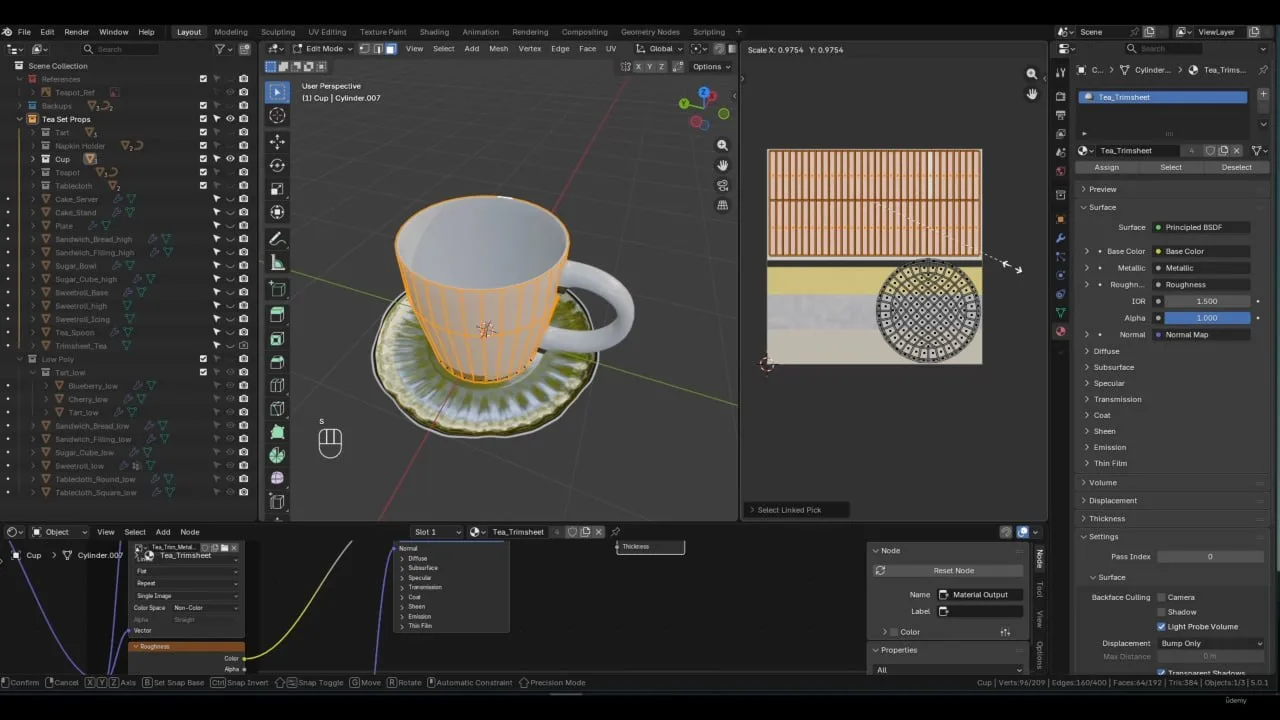
Task: Select the Cursor tool in viewport toolbar
Action: pyautogui.click(x=277, y=116)
